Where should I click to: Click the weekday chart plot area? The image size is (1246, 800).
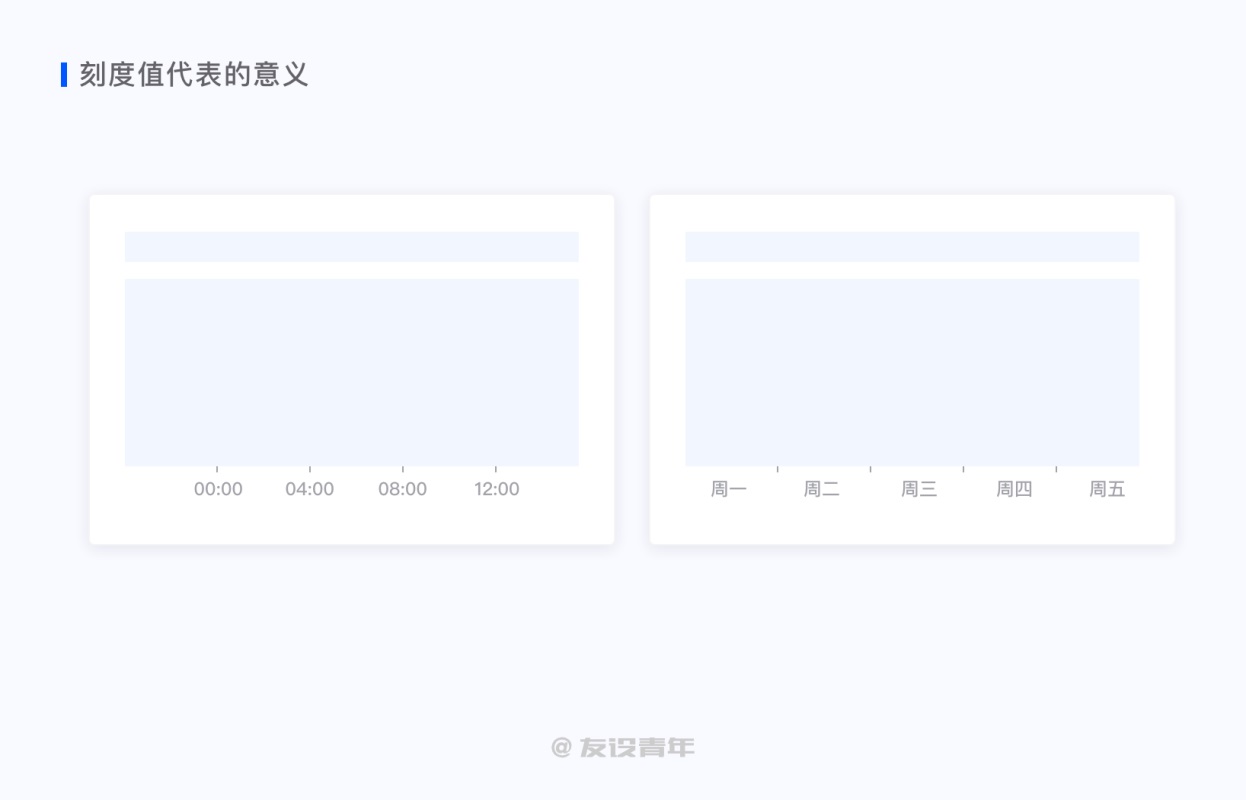[912, 372]
